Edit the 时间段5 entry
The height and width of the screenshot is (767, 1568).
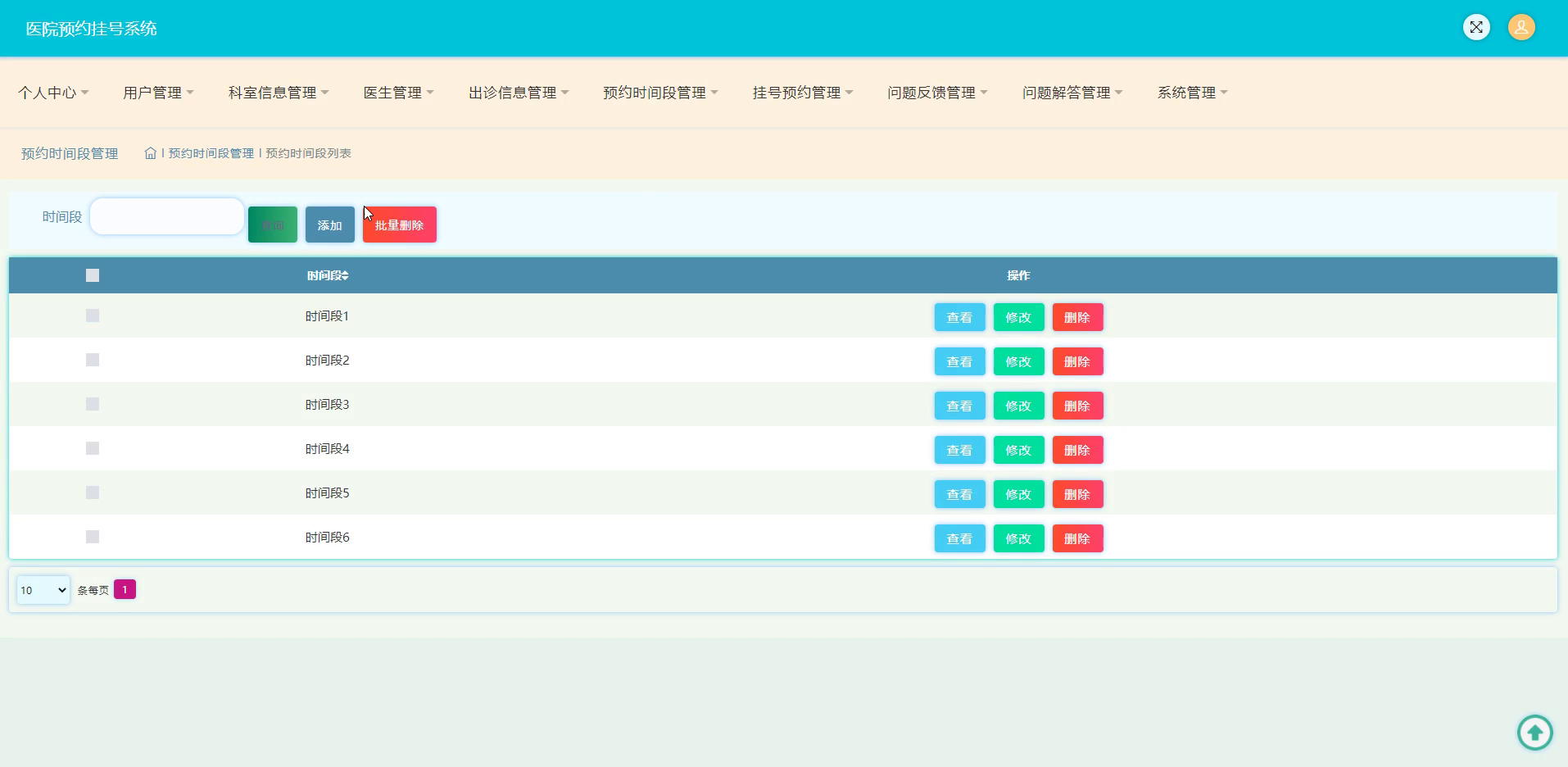1018,494
